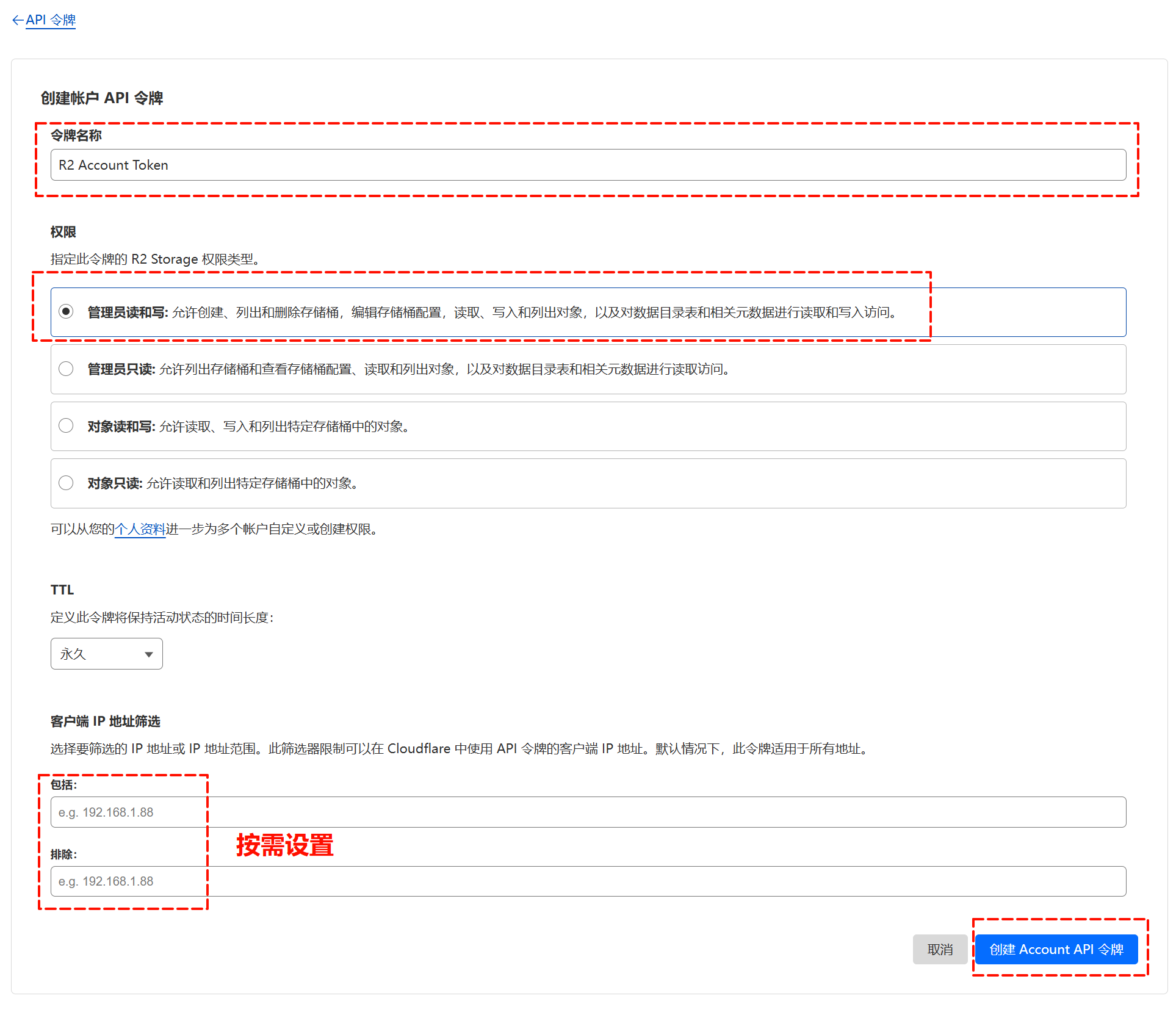1176x1015 pixels.
Task: Select the 管理员读和写 radio button
Action: point(66,312)
